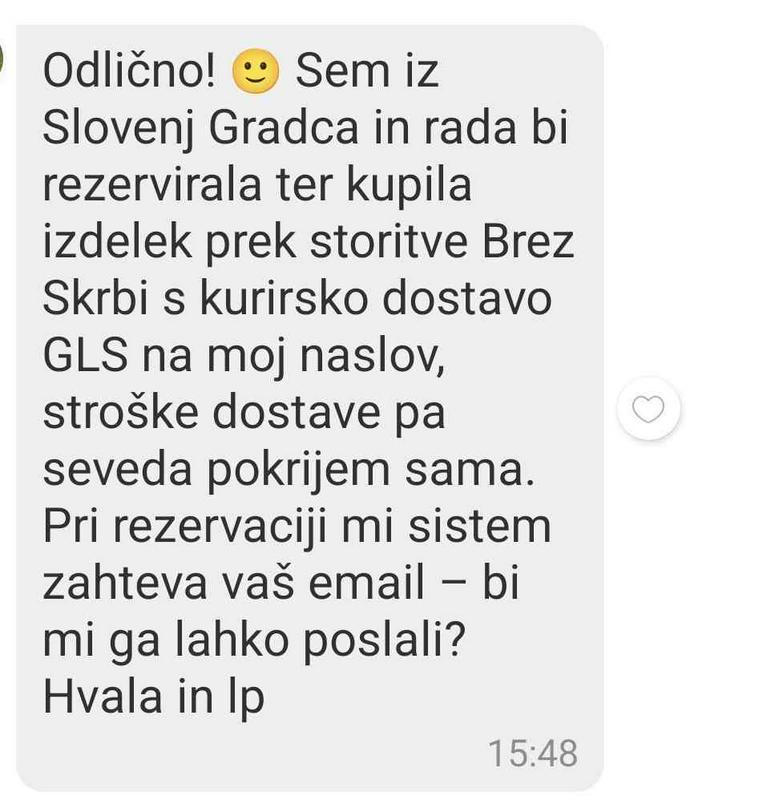Click 'Hvala in lp' closing text
Viewport: 779px width, 800px height.
[154, 698]
